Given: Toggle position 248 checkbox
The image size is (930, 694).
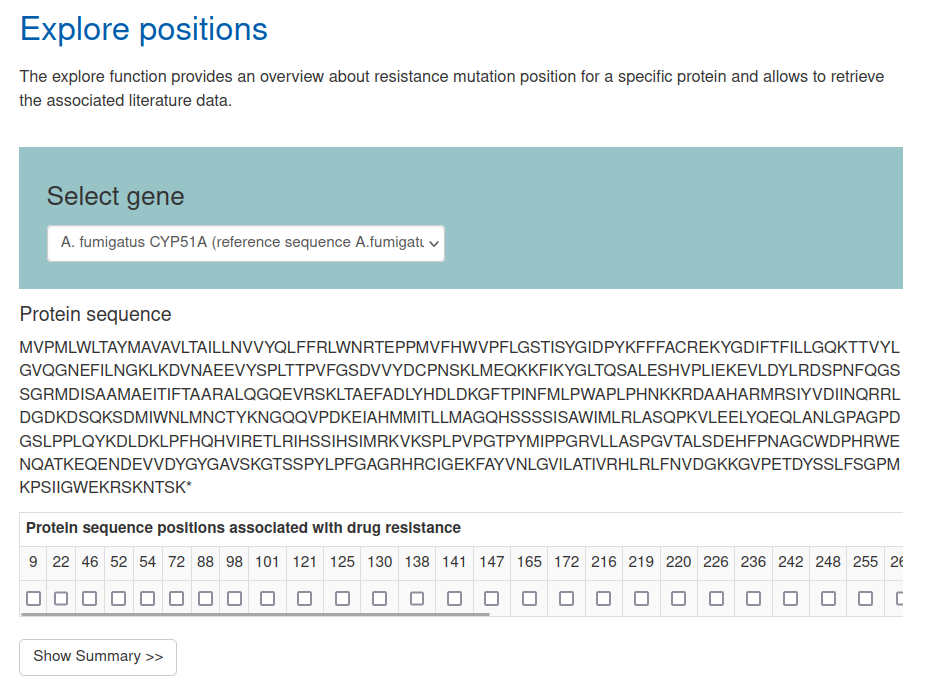Looking at the screenshot, I should 829,599.
